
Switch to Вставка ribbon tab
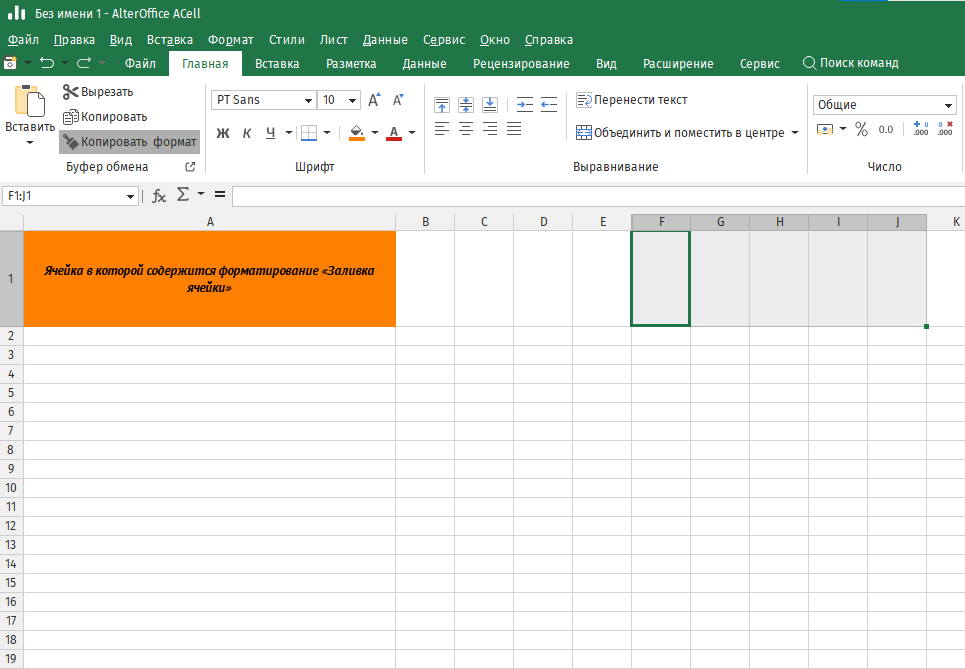point(277,63)
